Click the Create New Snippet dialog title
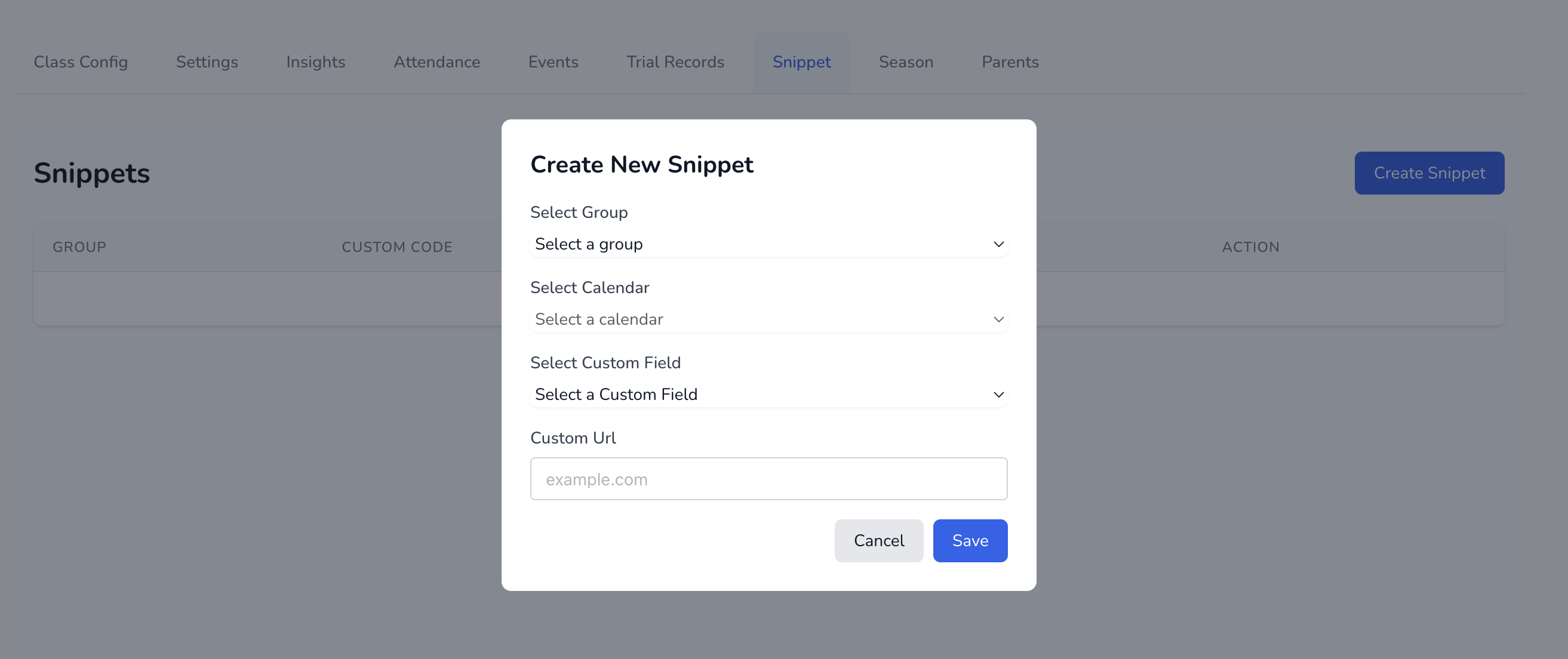 [x=641, y=165]
